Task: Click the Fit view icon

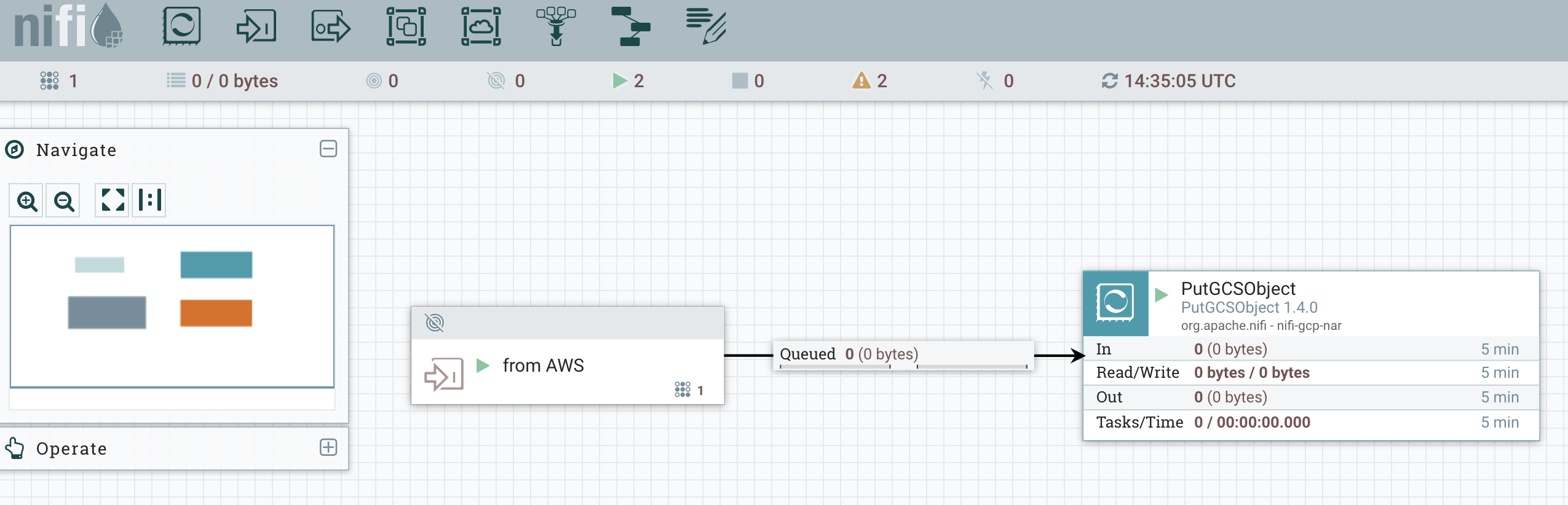Action: point(113,200)
